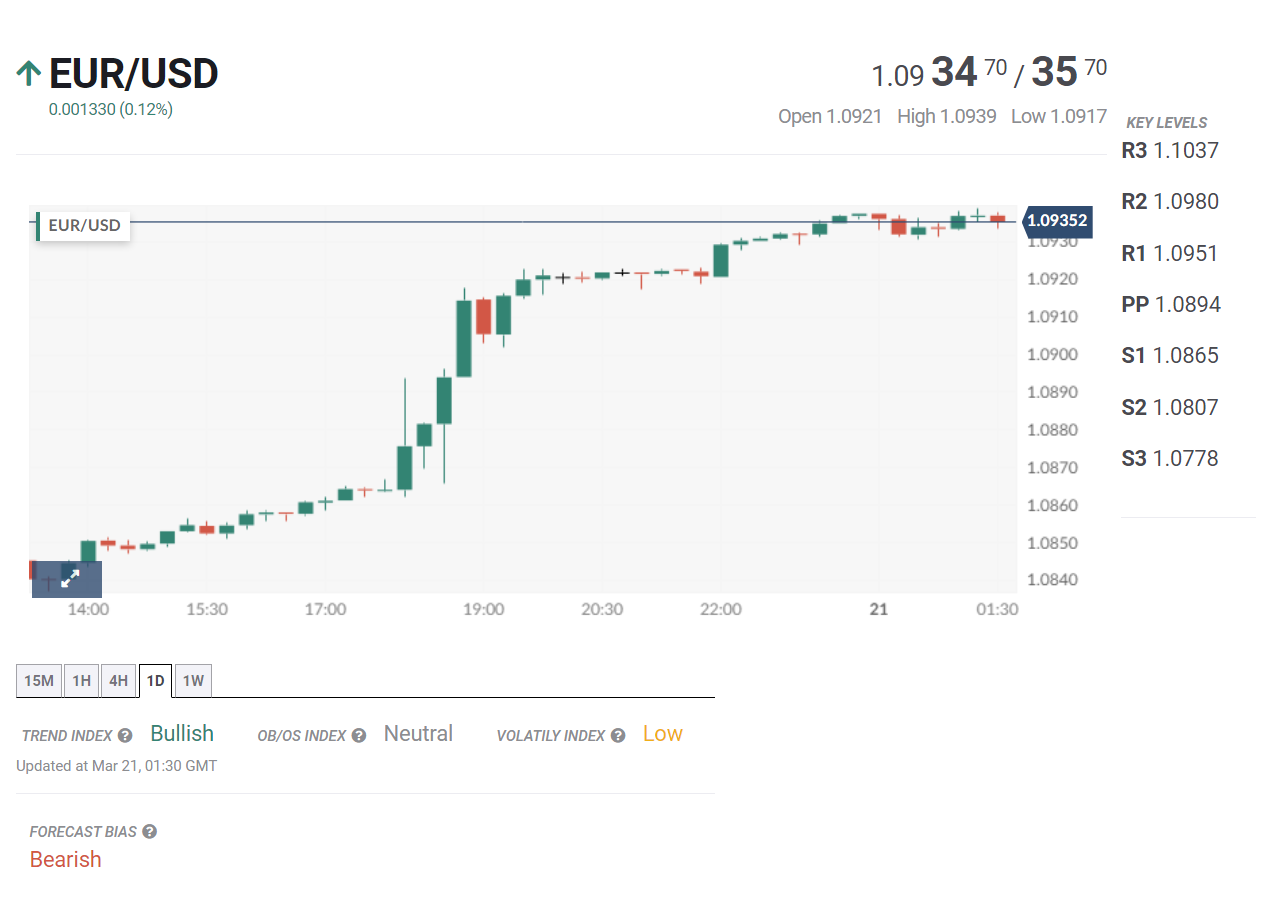Click the EUR/USD heading title
1261x921 pixels.
(x=133, y=74)
